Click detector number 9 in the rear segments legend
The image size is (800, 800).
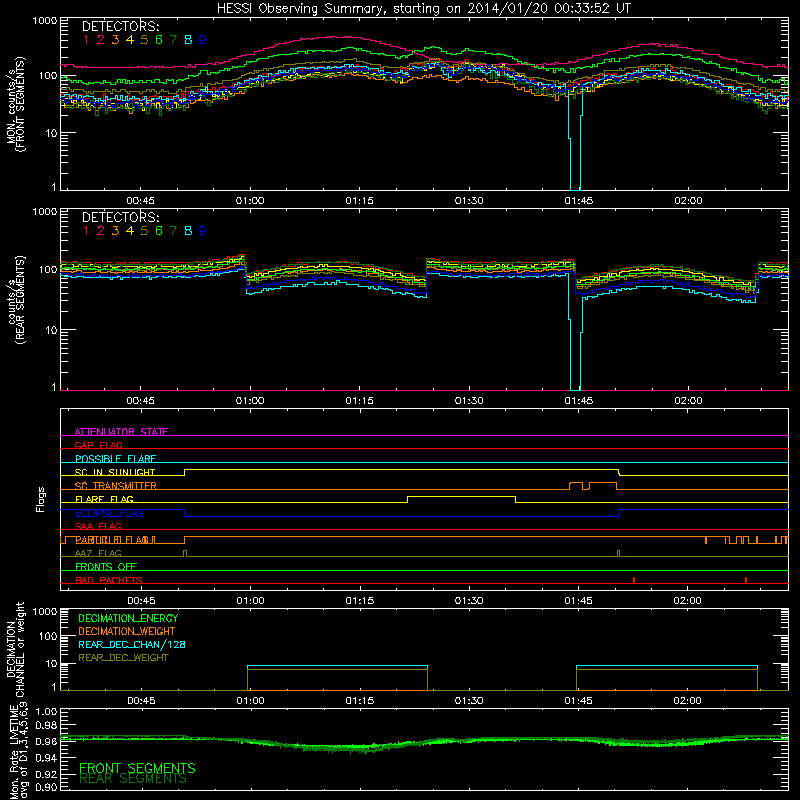pos(203,231)
